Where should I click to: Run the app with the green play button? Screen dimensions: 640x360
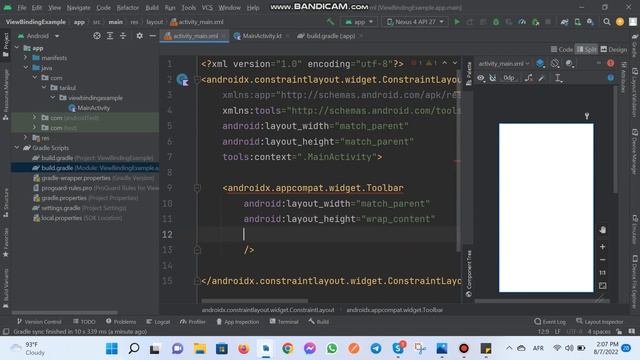(457, 22)
